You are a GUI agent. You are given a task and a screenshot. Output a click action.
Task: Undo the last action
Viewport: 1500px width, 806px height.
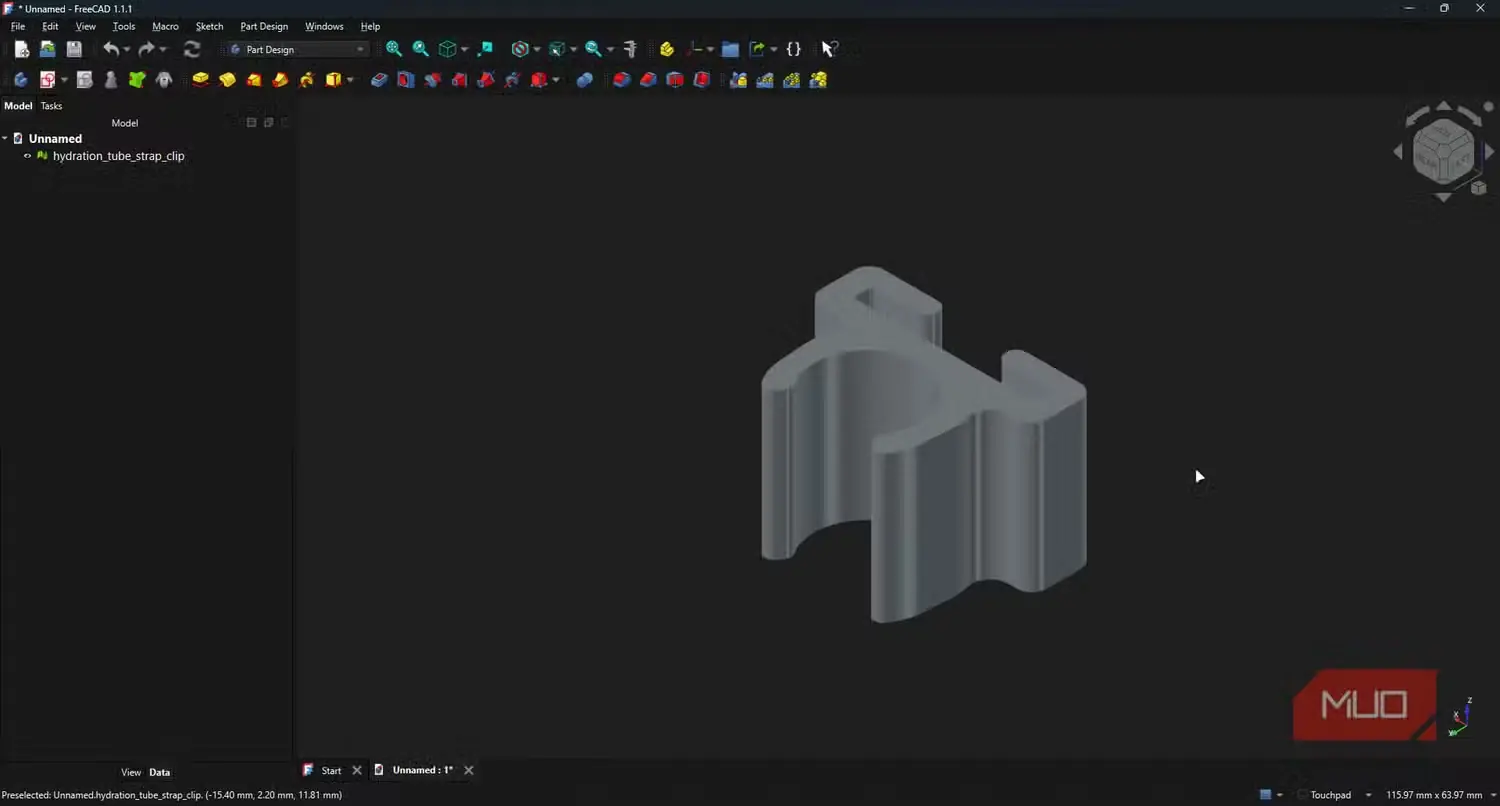tap(110, 49)
